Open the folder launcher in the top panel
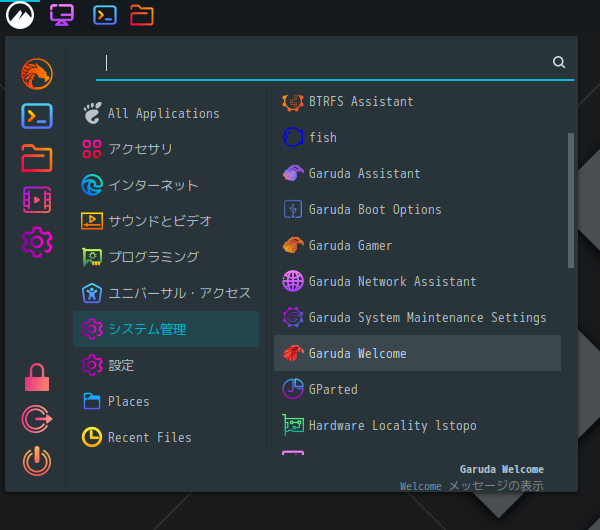This screenshot has width=600, height=530. click(142, 15)
